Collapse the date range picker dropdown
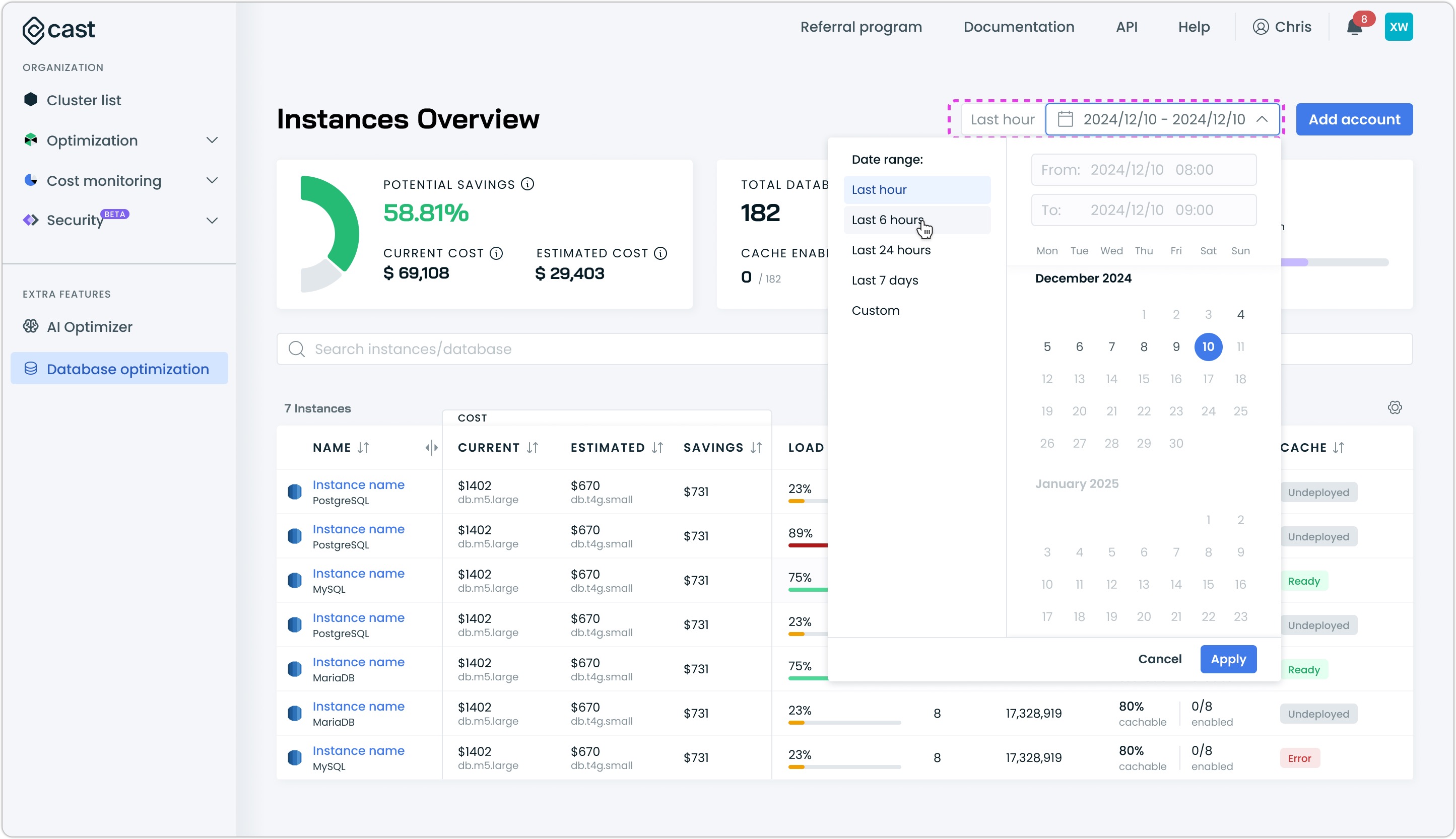1456x839 pixels. click(1262, 119)
